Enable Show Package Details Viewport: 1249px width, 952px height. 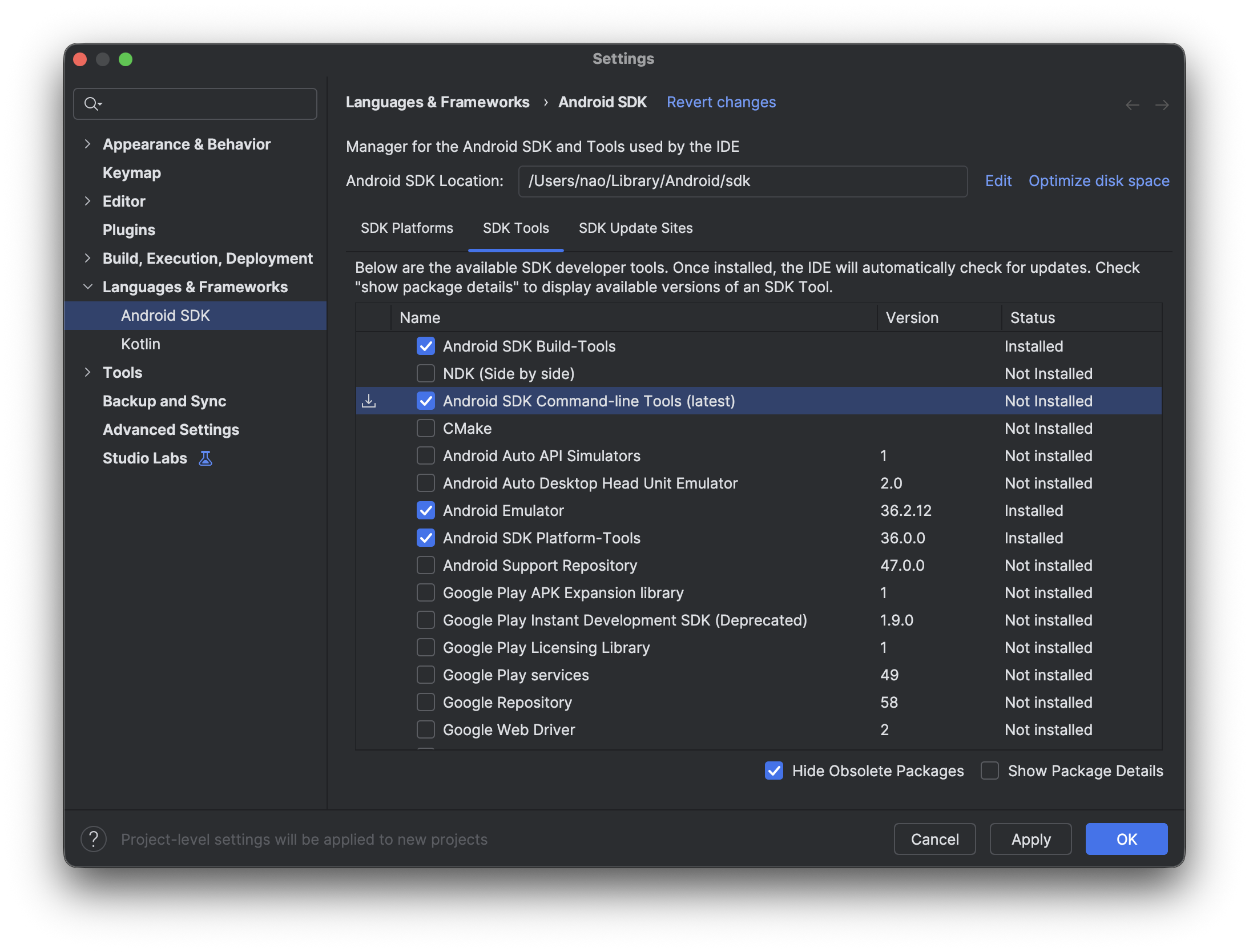pyautogui.click(x=990, y=771)
